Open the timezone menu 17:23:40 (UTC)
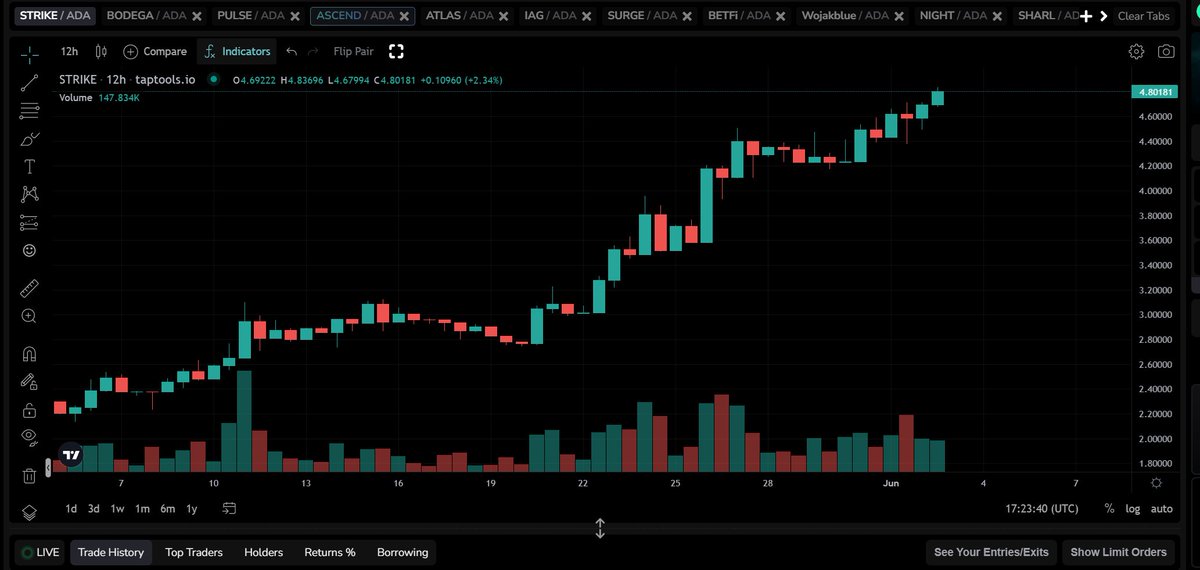This screenshot has width=1200, height=570. tap(1042, 508)
